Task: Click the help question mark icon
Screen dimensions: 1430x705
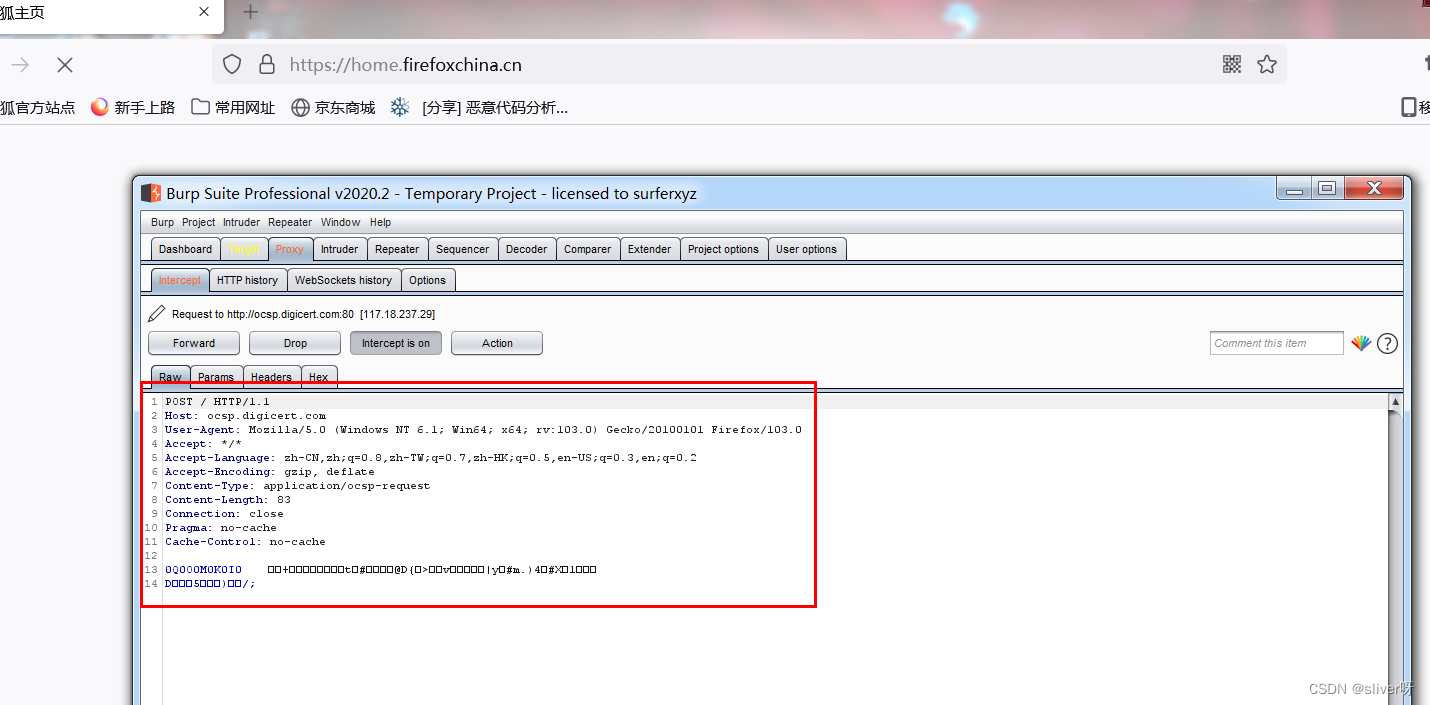Action: [1387, 343]
